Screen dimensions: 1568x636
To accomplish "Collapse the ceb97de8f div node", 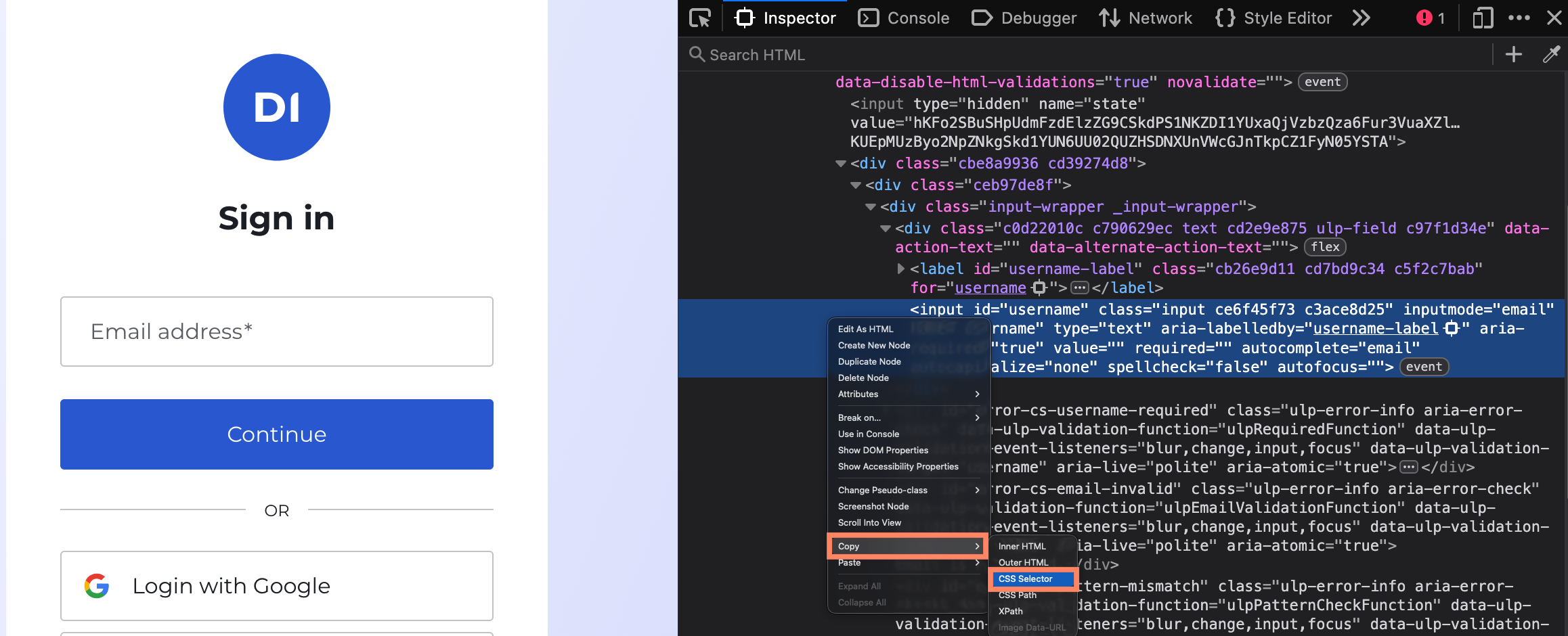I will point(856,185).
